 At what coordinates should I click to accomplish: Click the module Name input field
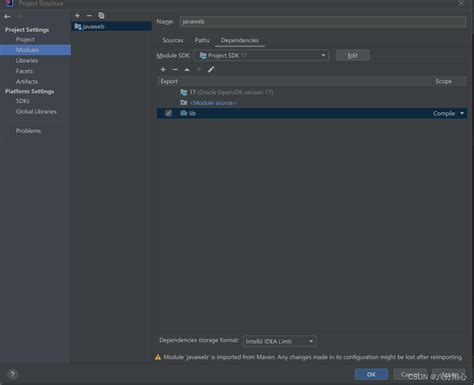[x=323, y=22]
